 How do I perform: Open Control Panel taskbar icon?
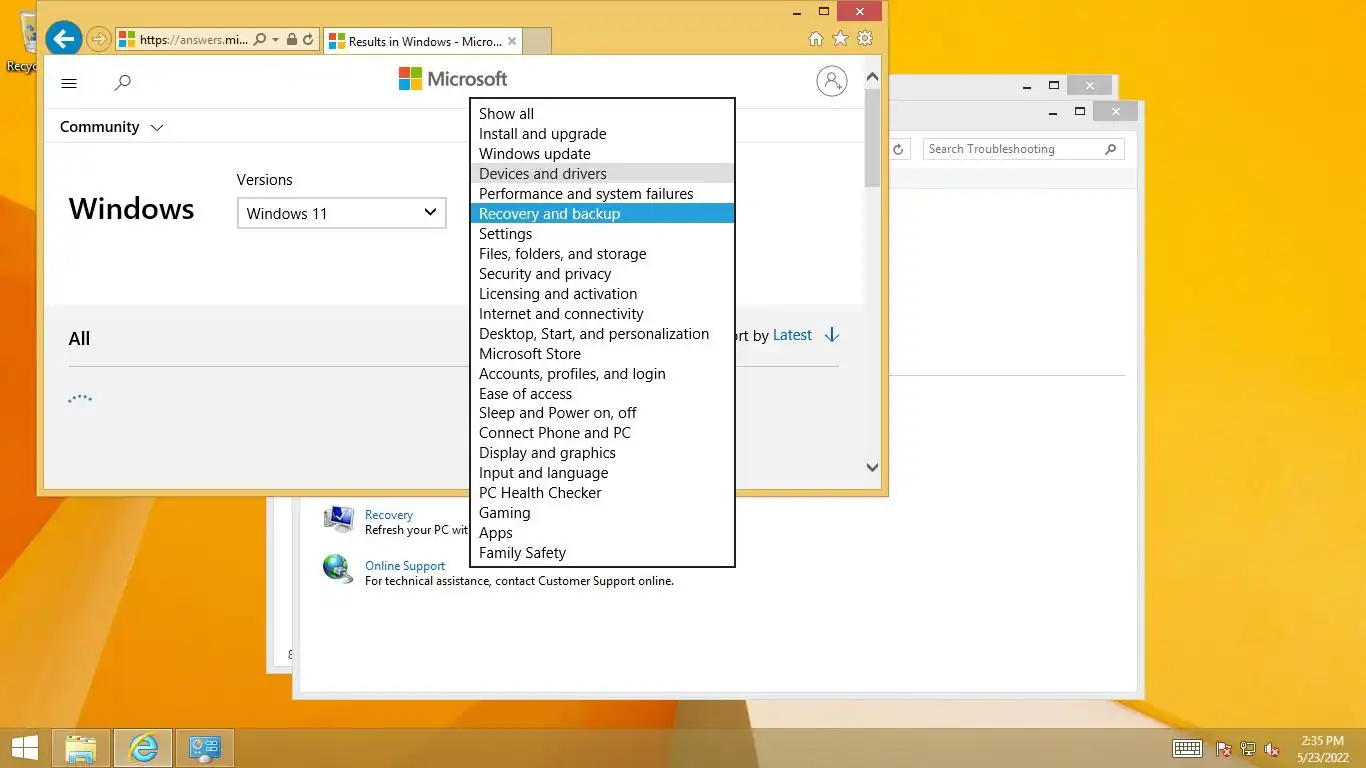coord(205,748)
